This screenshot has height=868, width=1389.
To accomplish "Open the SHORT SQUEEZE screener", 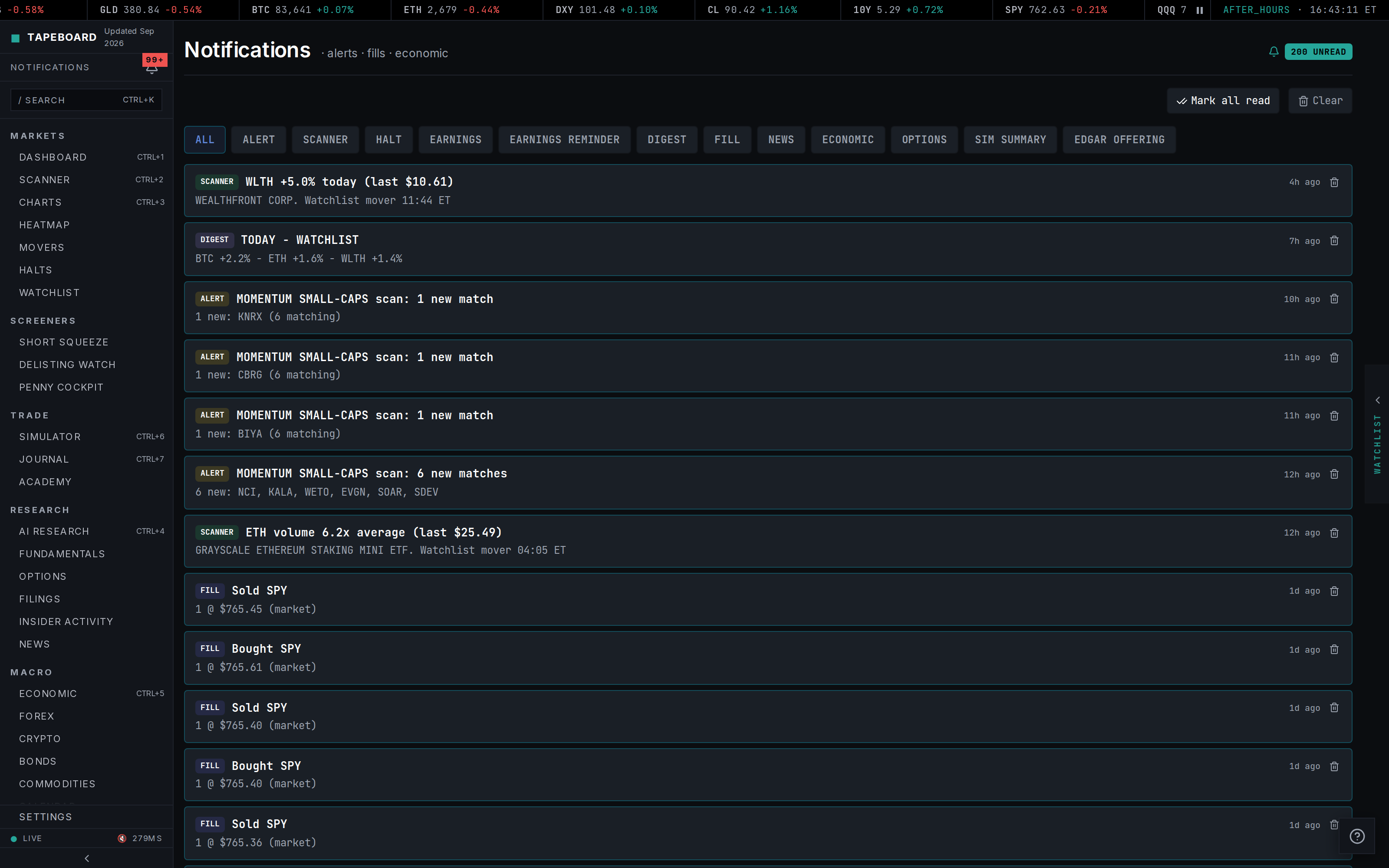I will pyautogui.click(x=64, y=342).
